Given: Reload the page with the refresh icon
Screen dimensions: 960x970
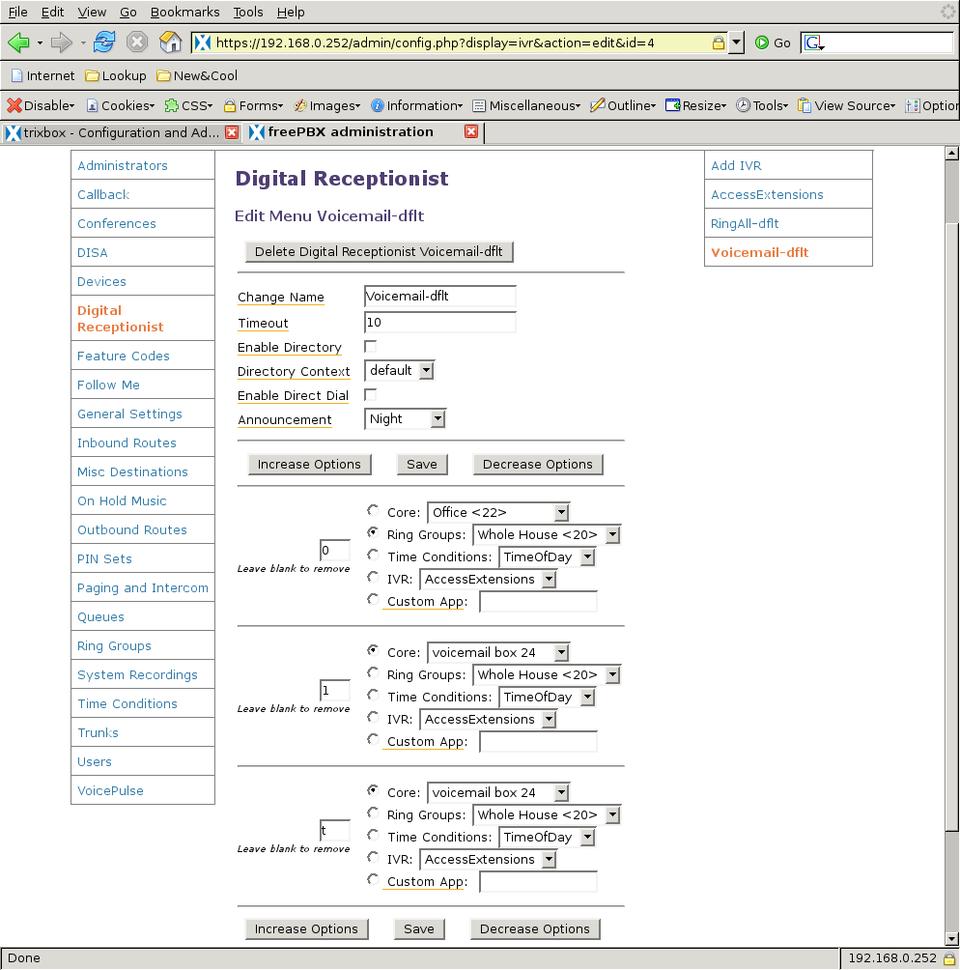Looking at the screenshot, I should tap(104, 43).
